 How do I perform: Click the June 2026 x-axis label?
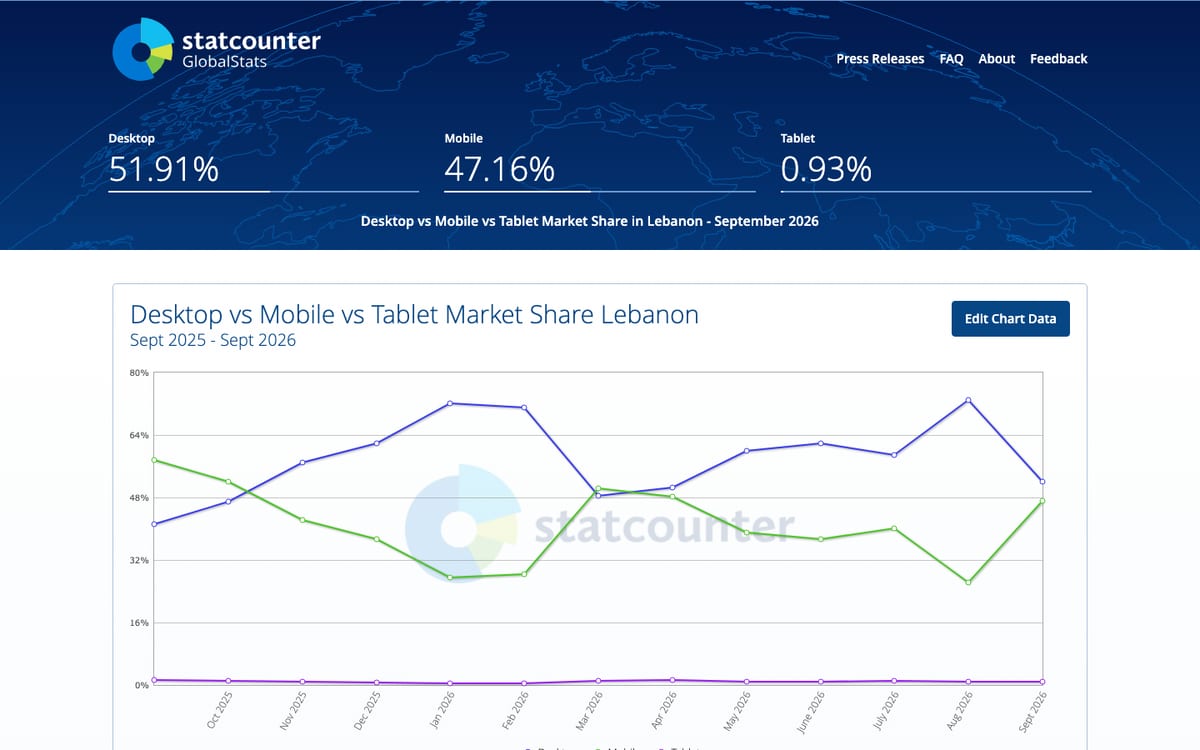[x=811, y=711]
